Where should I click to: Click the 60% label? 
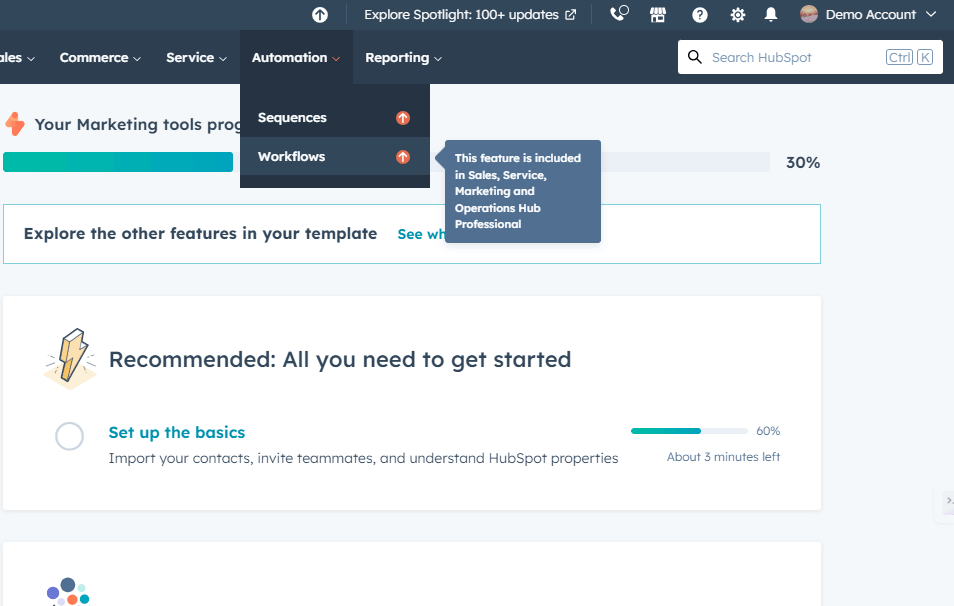tap(768, 431)
